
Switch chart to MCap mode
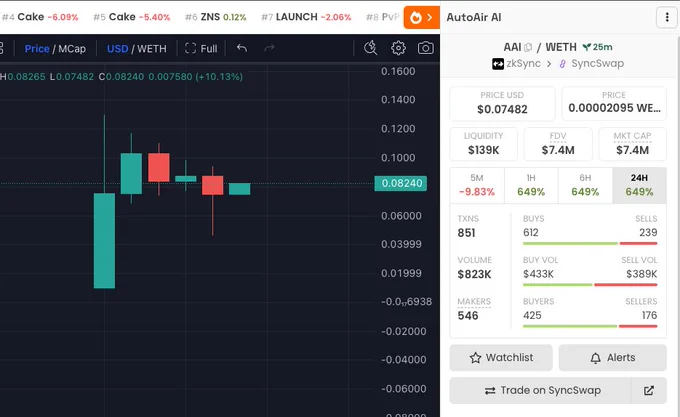point(72,49)
